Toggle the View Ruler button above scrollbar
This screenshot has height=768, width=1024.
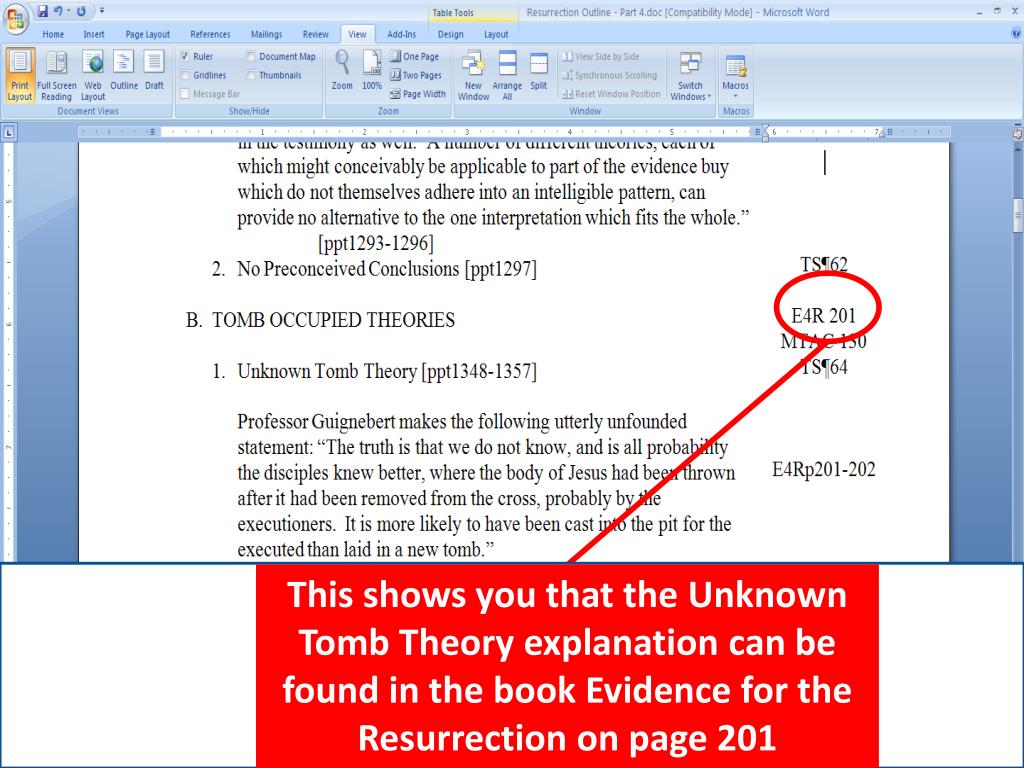[x=1017, y=133]
